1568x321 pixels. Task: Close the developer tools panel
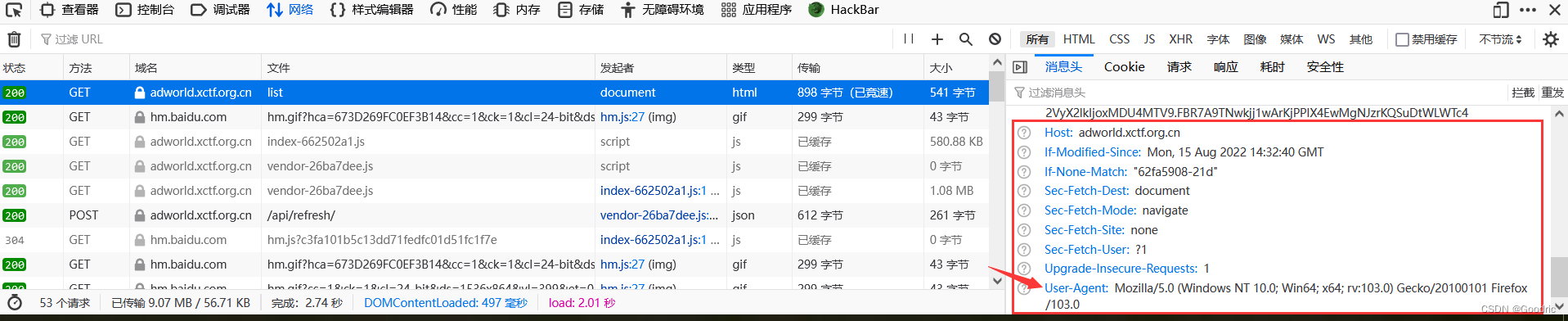click(x=1555, y=10)
